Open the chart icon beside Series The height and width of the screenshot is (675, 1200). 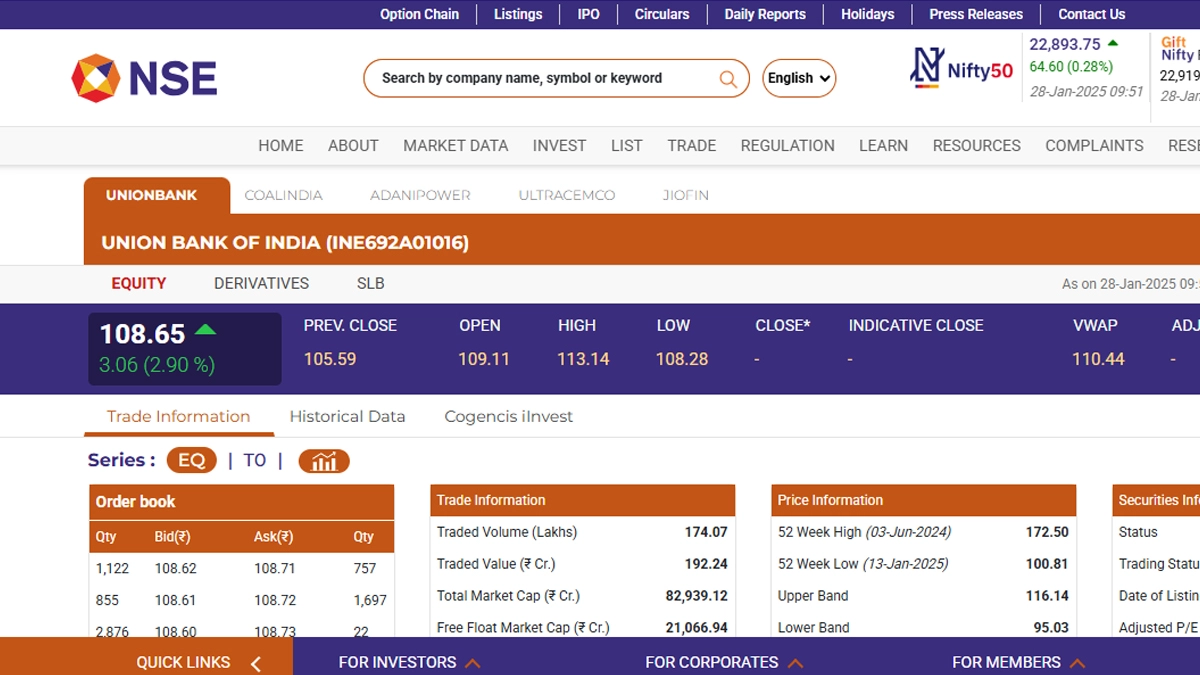pyautogui.click(x=323, y=461)
